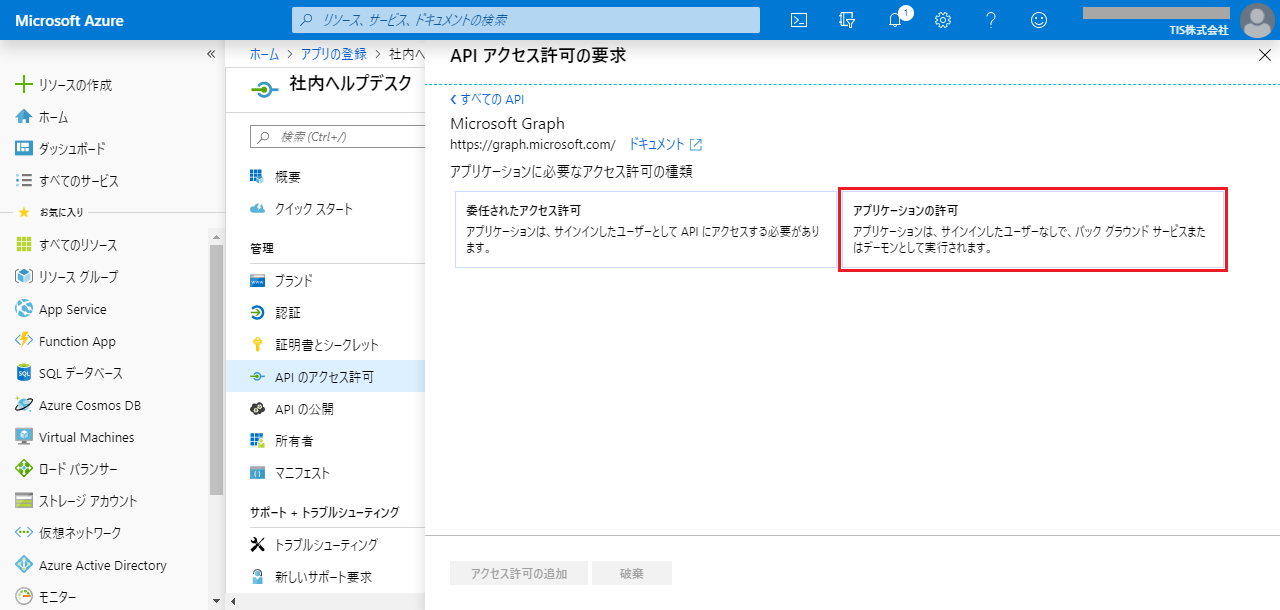Image resolution: width=1280 pixels, height=610 pixels.
Task: Click the ホーム breadcrumb link
Action: tap(264, 54)
